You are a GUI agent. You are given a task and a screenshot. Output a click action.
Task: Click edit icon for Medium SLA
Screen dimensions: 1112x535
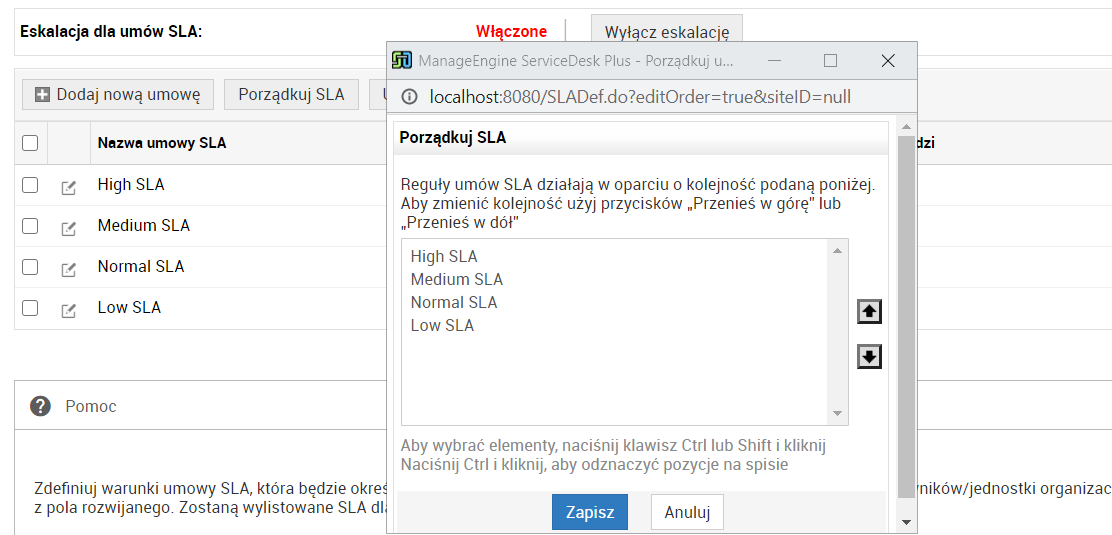coord(68,228)
